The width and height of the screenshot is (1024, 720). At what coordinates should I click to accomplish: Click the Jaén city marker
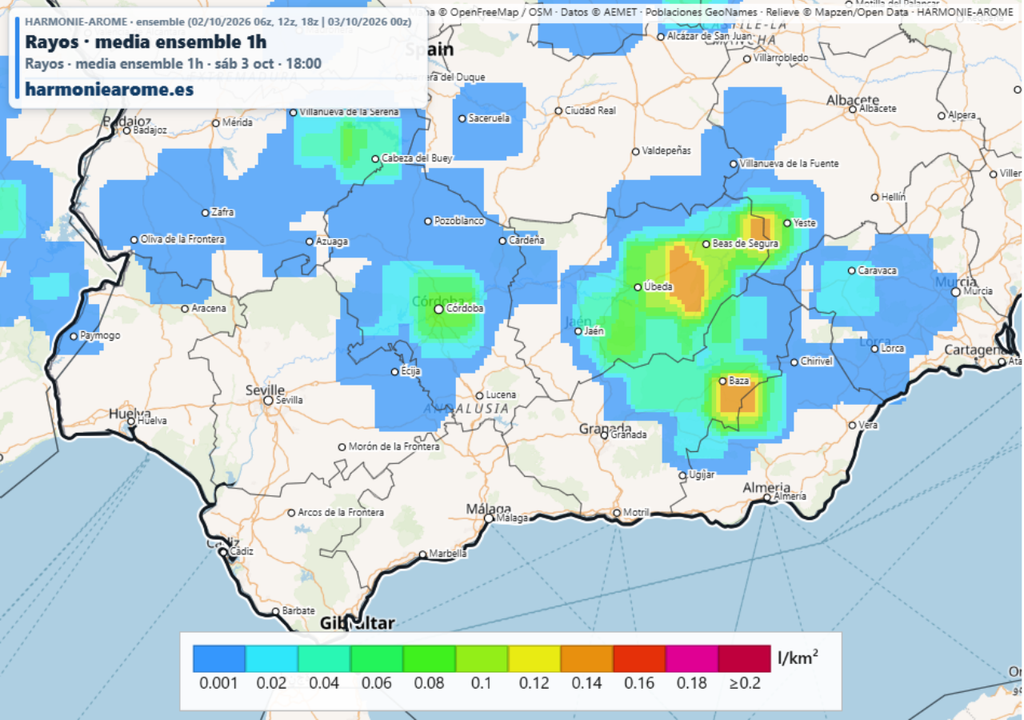coord(578,332)
